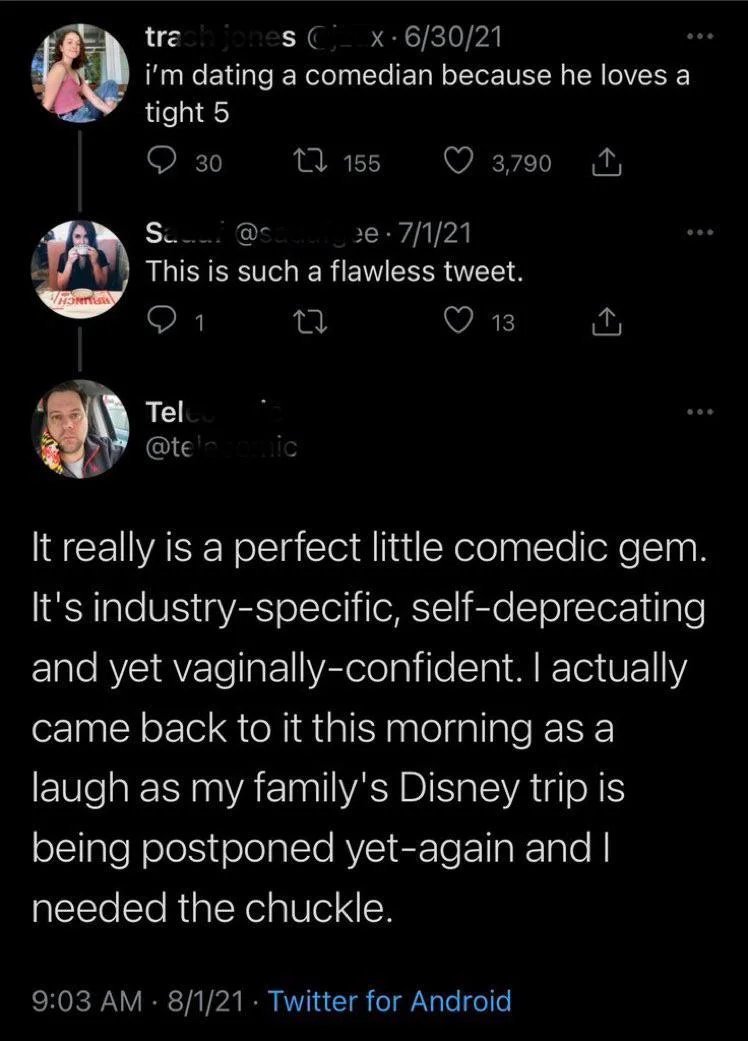The height and width of the screenshot is (1041, 748).
Task: Retweet the flawless tweet reply
Action: pyautogui.click(x=307, y=323)
